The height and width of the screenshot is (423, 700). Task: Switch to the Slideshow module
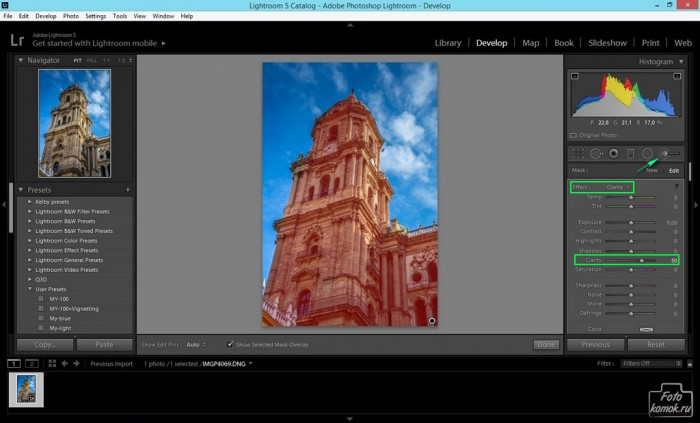(x=607, y=43)
